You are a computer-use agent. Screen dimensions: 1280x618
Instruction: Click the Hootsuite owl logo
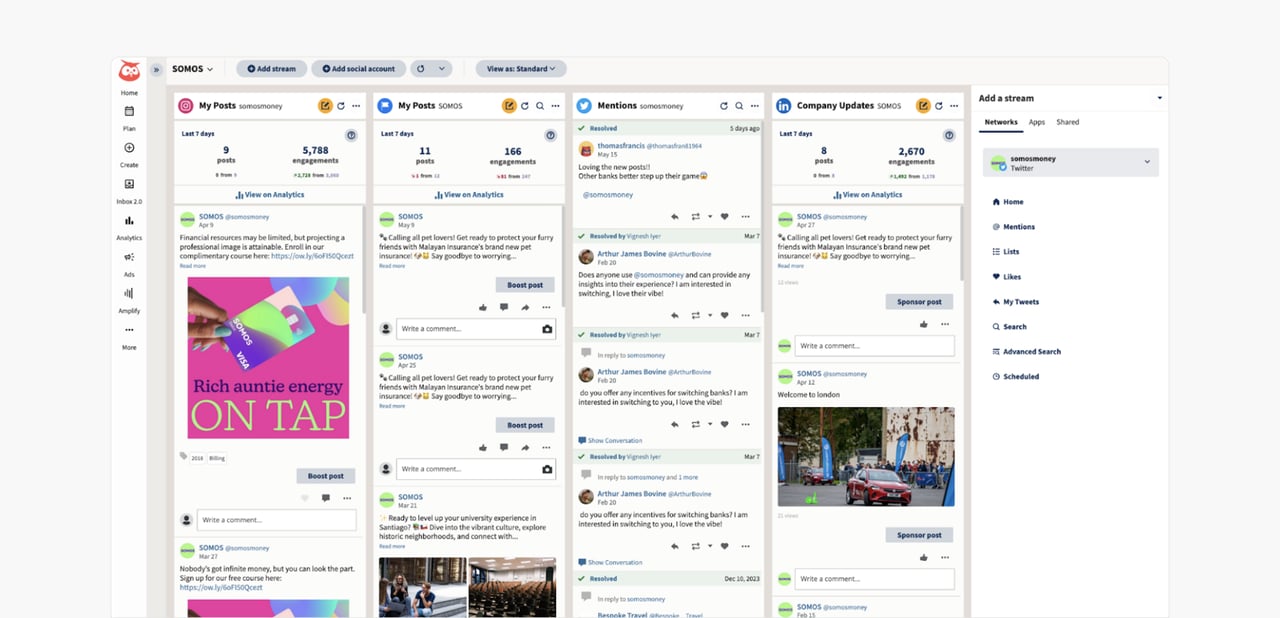[x=129, y=70]
